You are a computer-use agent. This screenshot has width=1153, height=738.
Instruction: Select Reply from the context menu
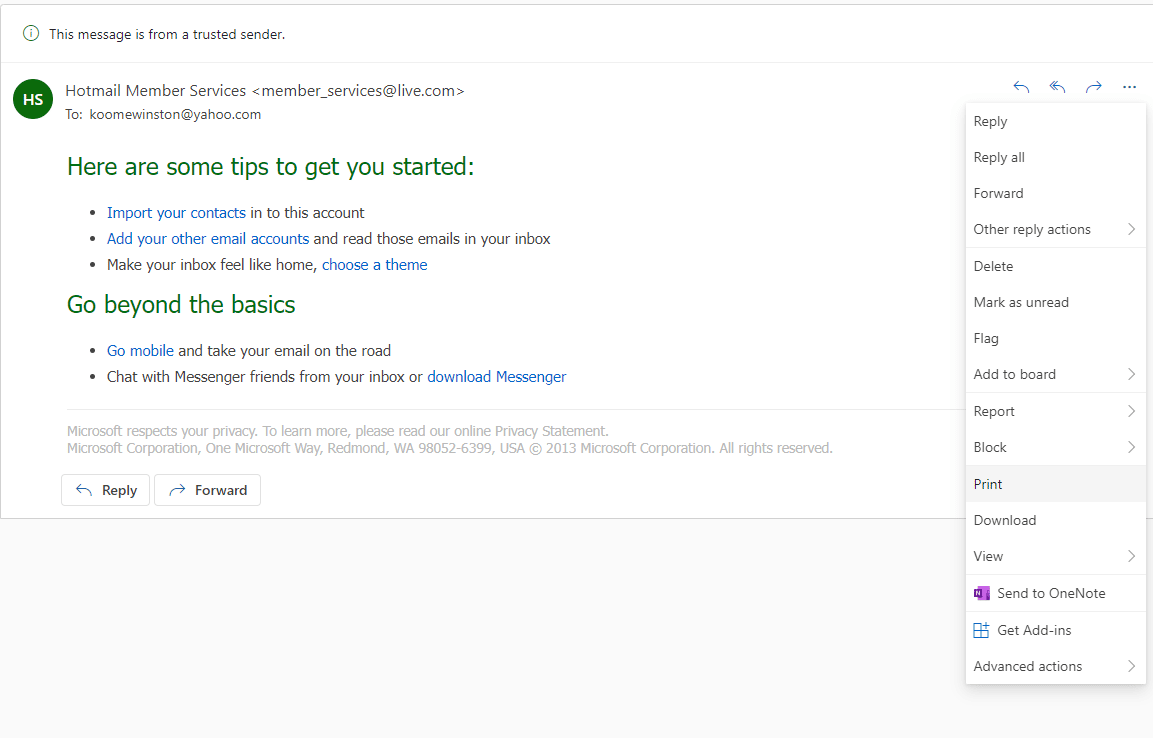coord(1056,121)
